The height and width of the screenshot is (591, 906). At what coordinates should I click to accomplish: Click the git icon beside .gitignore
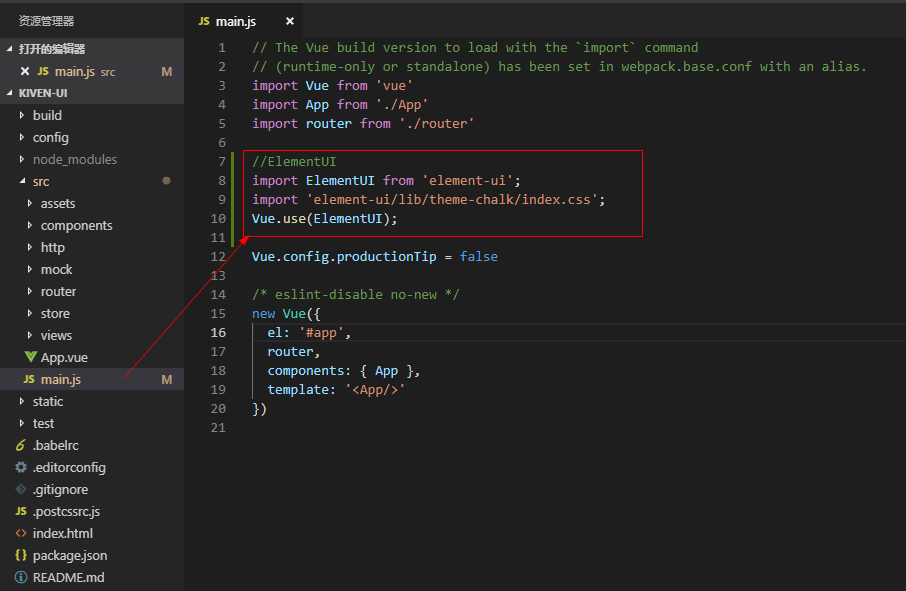[21, 489]
